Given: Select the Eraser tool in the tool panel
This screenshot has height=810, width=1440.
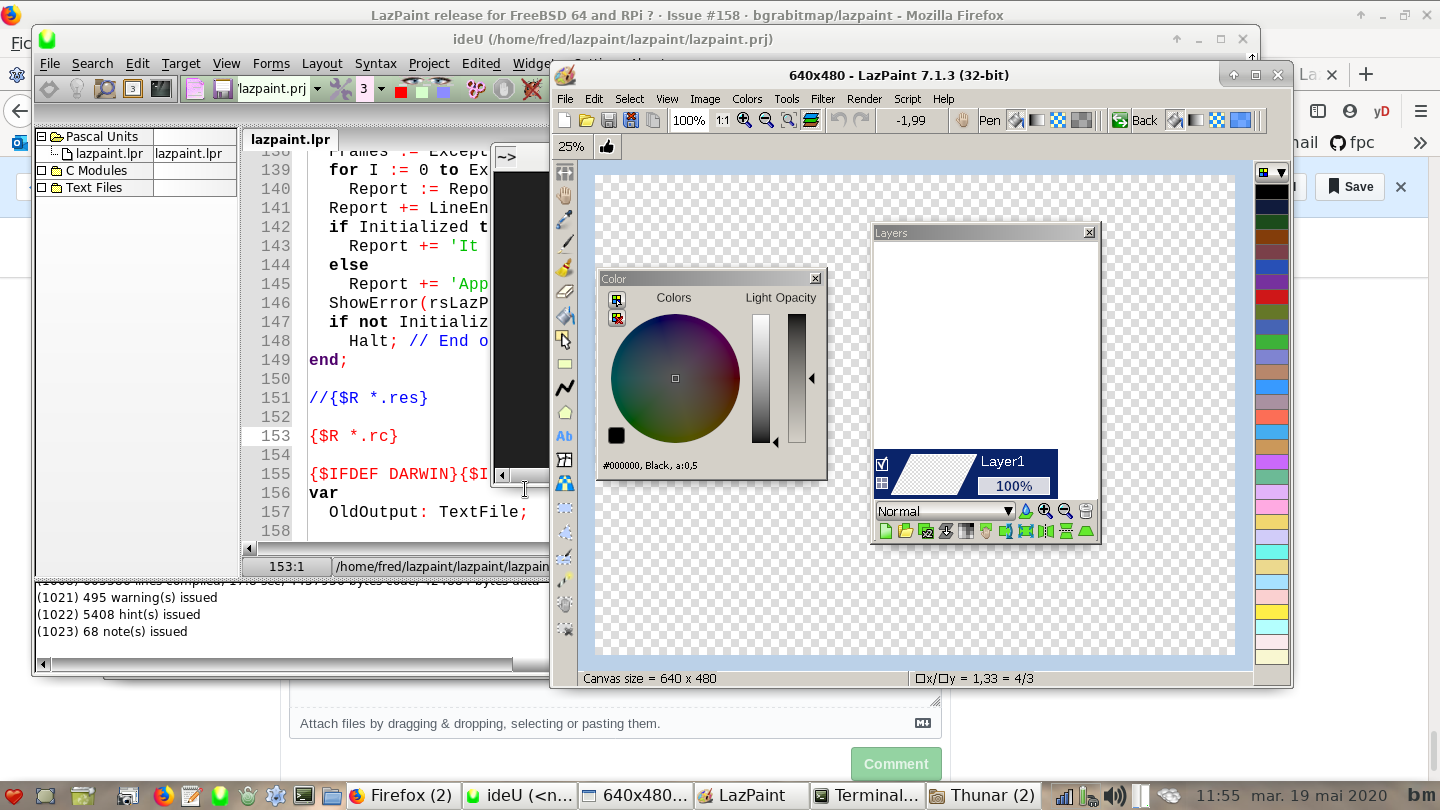Looking at the screenshot, I should coord(565,291).
